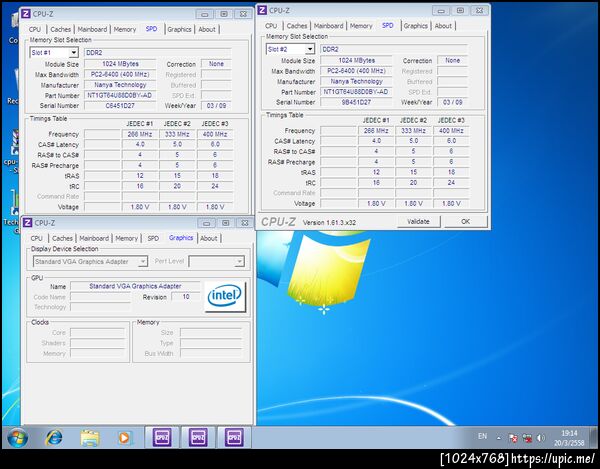Minimize the Slot #2 CPU-Z window
Viewport: 600px width, 469px height.
click(441, 11)
